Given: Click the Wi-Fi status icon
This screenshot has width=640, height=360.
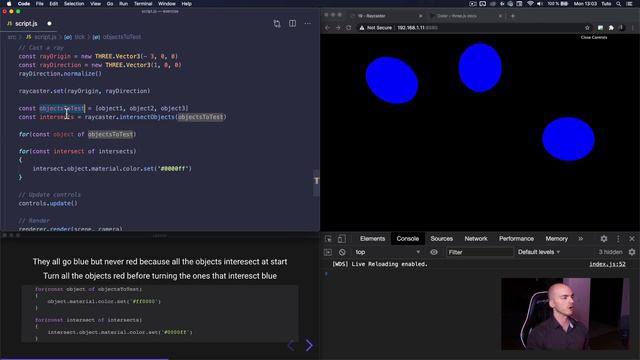Looking at the screenshot, I should (530, 4).
